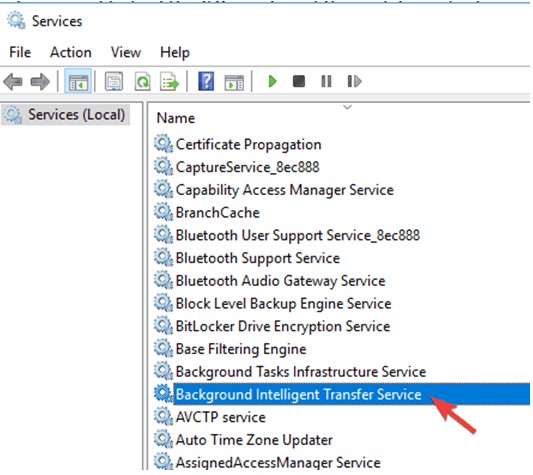The height and width of the screenshot is (475, 533).
Task: Click the Export List toolbar icon
Action: pyautogui.click(x=169, y=81)
